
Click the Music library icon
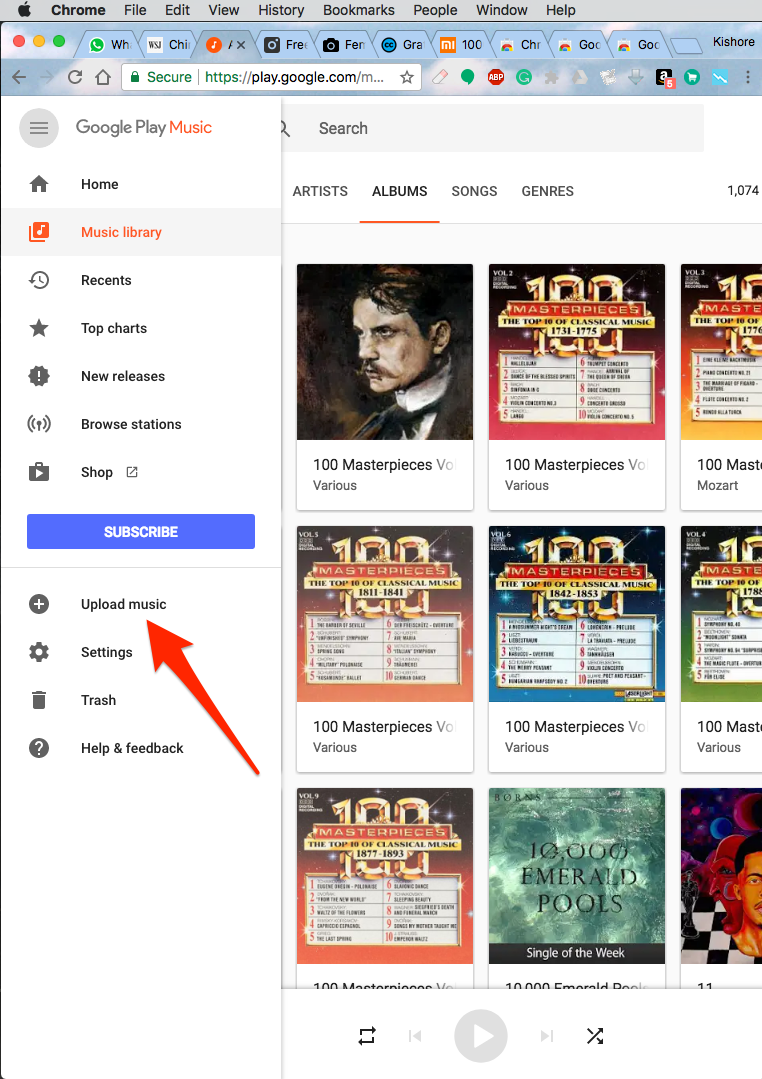pos(39,232)
